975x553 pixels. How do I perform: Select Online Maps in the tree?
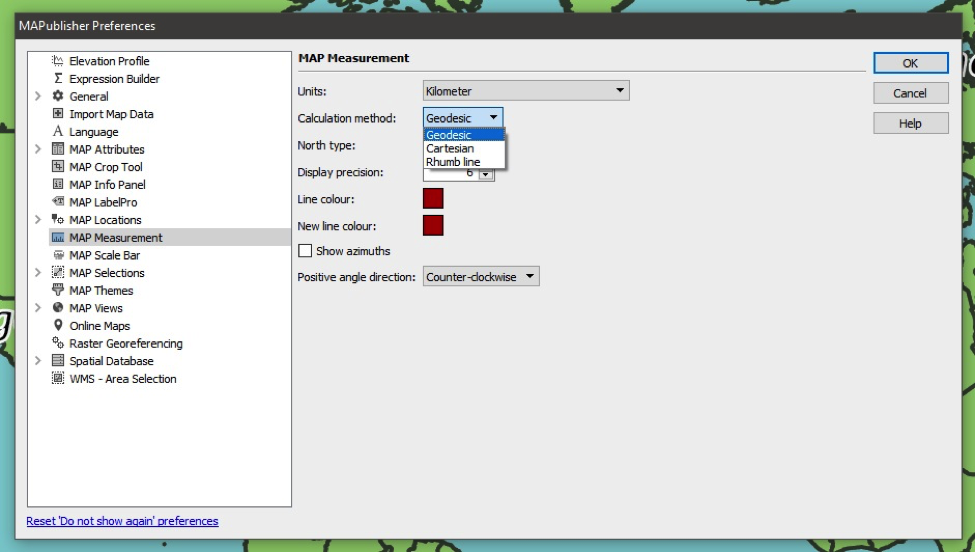[99, 326]
